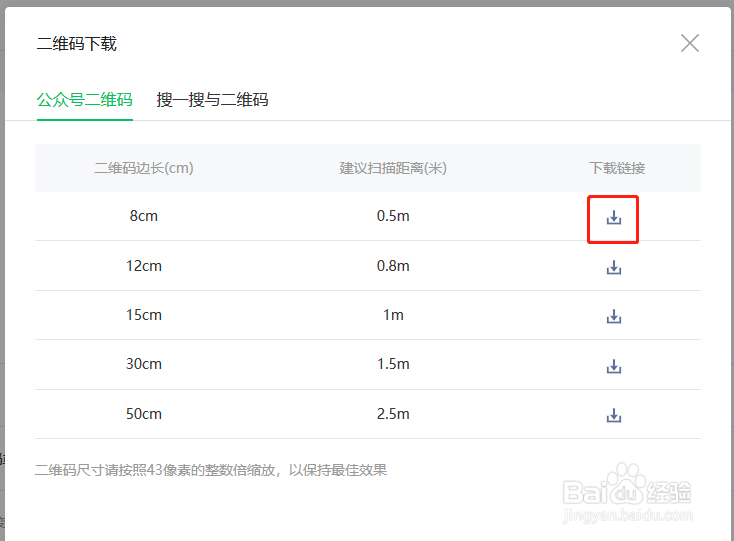Download the 30cm QR code
This screenshot has height=541, width=734.
click(x=614, y=366)
